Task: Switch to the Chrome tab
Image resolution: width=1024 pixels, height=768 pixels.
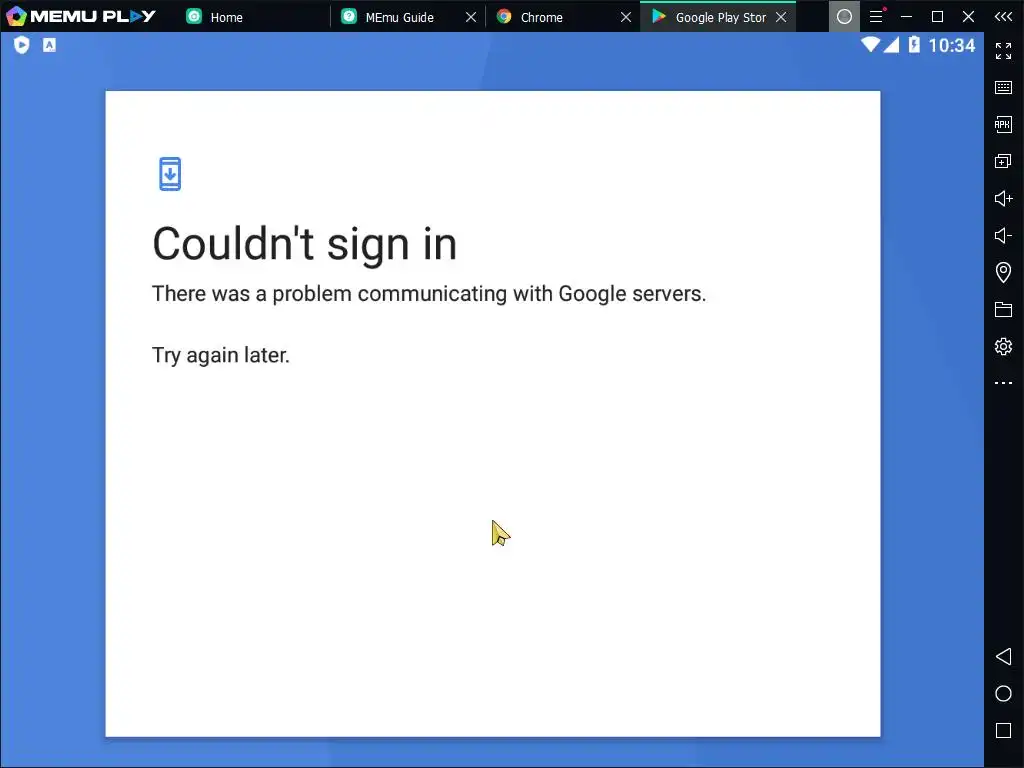Action: click(x=541, y=17)
